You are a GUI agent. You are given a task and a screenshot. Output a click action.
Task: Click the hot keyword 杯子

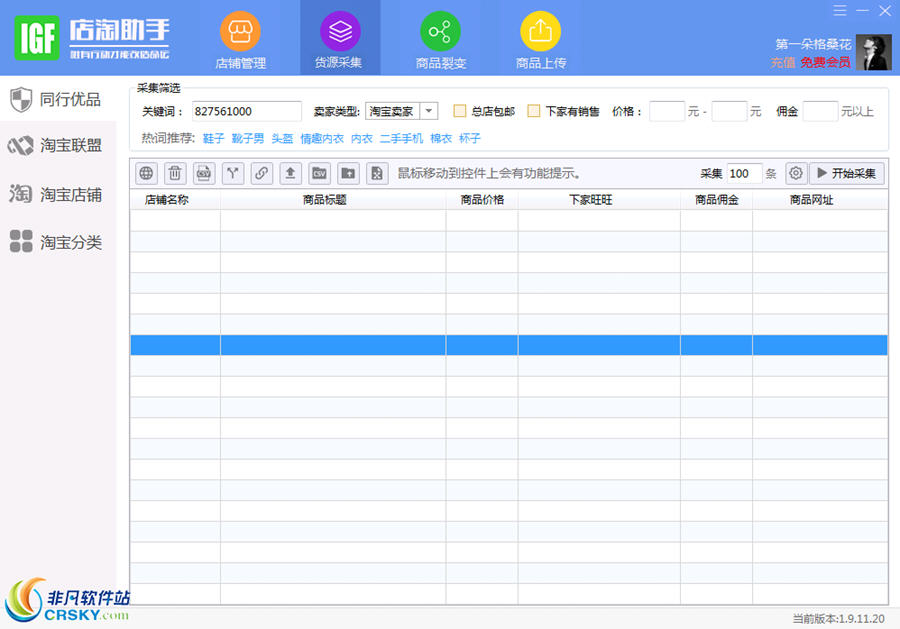click(470, 138)
